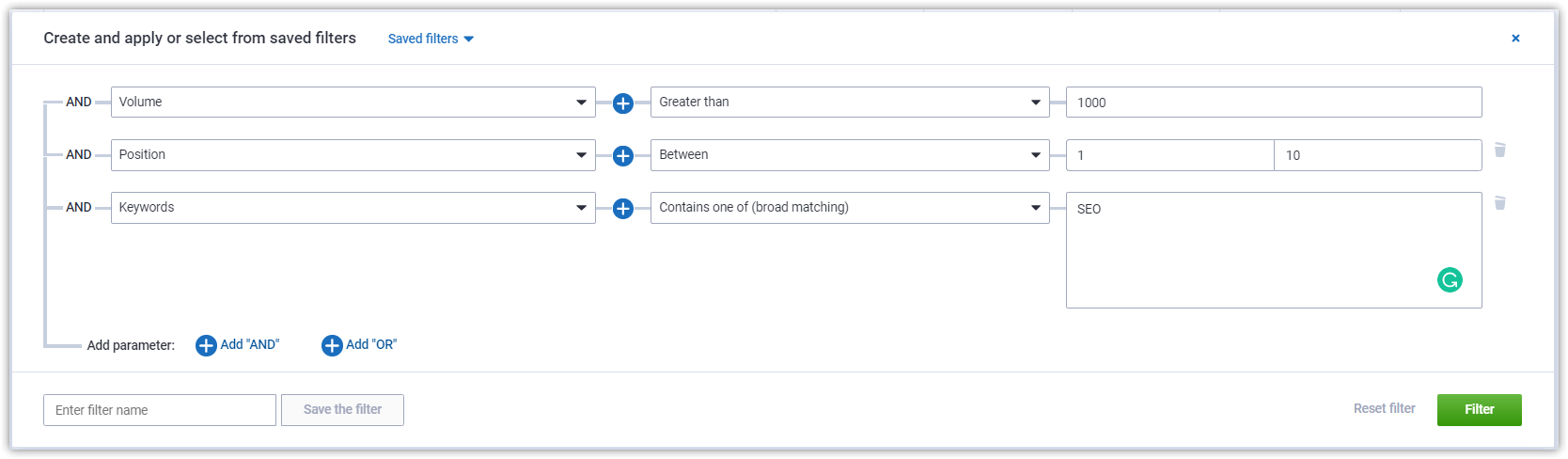
Task: Delete the Keywords filter row with trash icon
Action: pos(1500,202)
